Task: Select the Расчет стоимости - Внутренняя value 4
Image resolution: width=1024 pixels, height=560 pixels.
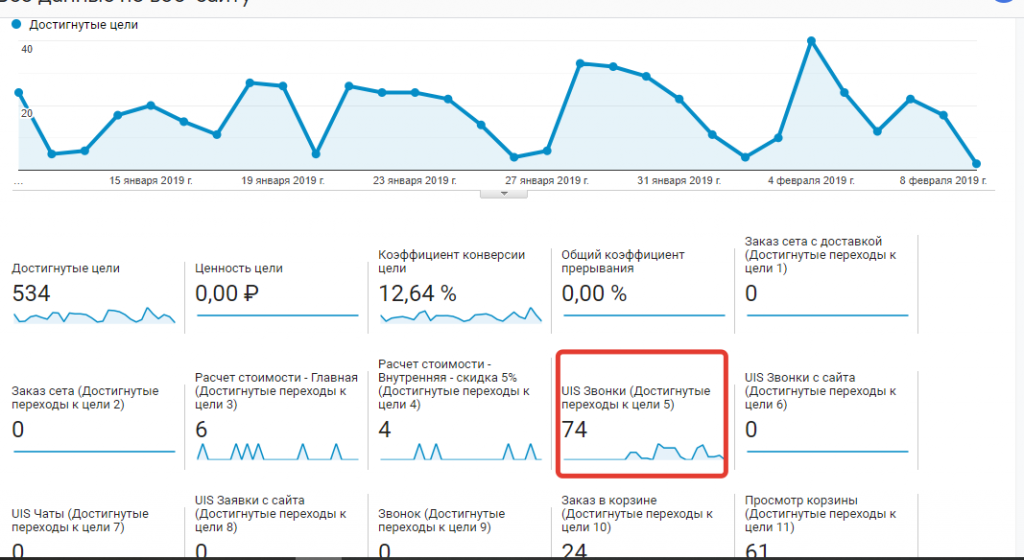Action: tap(386, 429)
